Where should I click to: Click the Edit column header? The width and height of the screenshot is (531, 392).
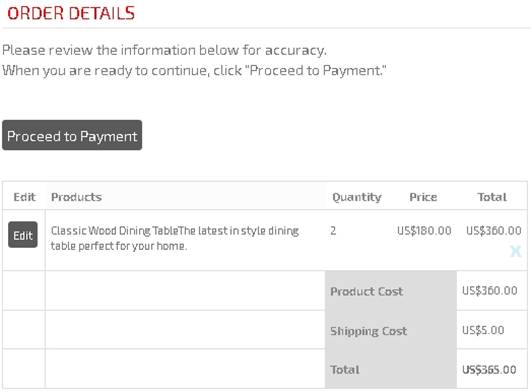click(24, 197)
